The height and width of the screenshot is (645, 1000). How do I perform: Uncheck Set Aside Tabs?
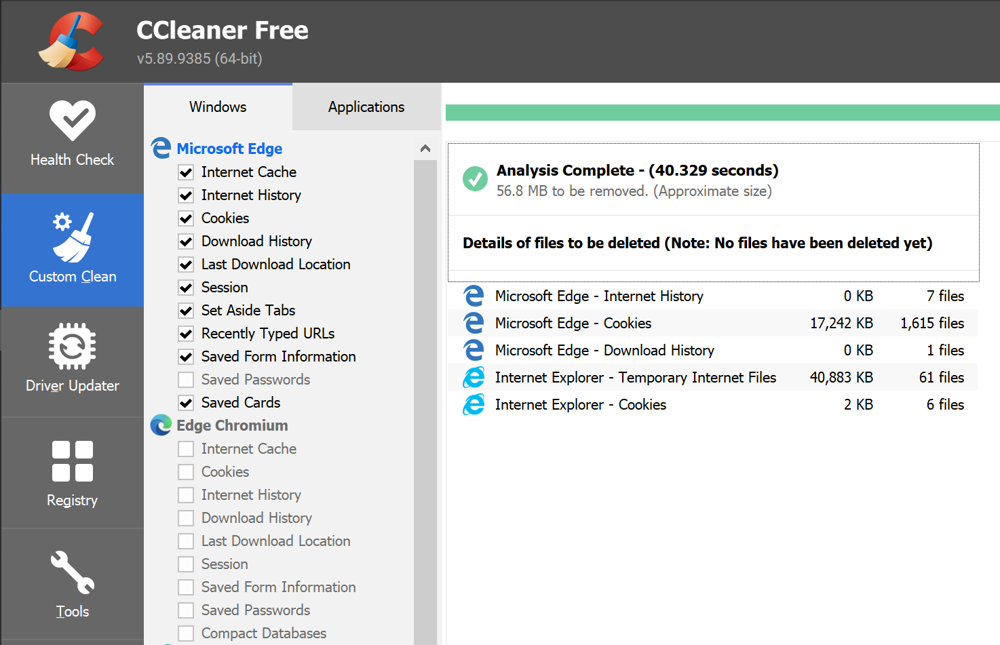(186, 311)
